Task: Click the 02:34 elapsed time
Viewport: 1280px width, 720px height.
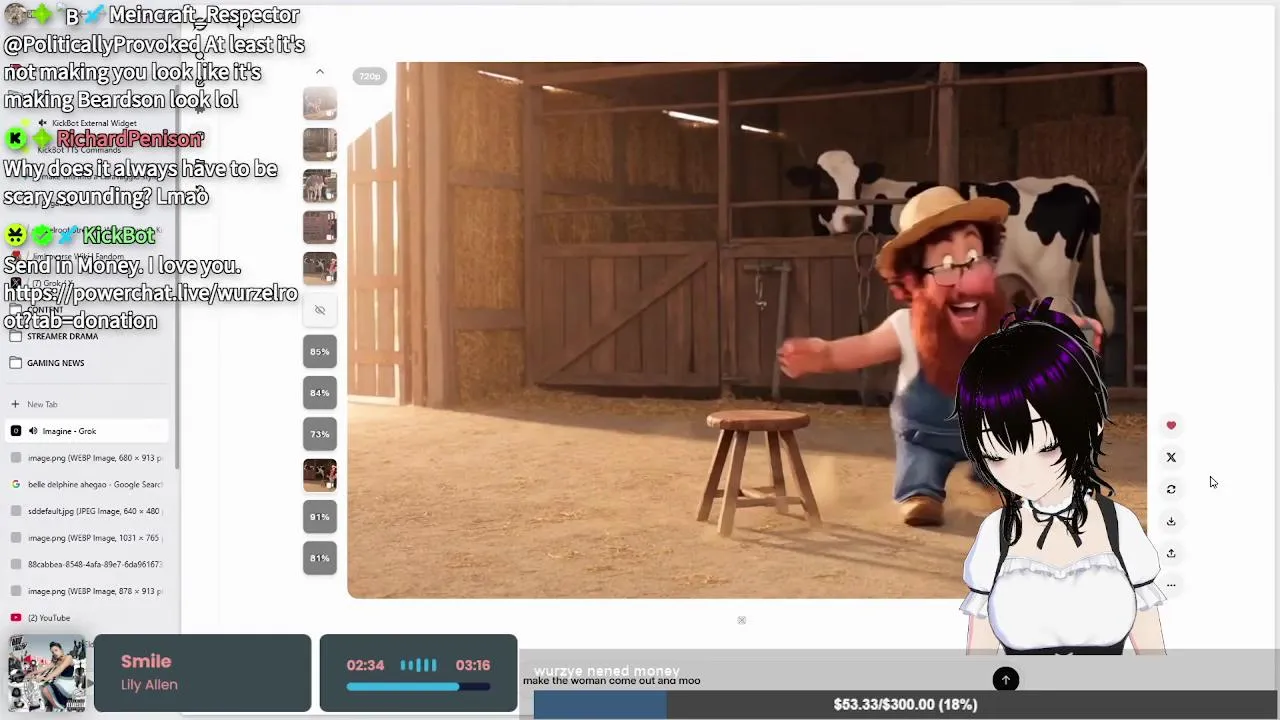Action: point(365,665)
